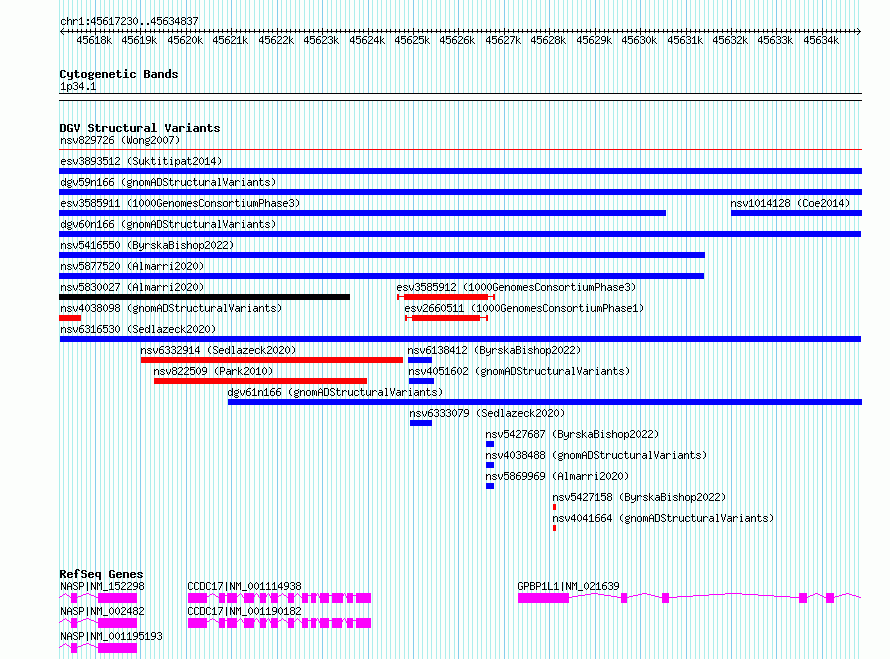Click nsv5416550 (ByrskaBishop2022) label

tap(147, 245)
